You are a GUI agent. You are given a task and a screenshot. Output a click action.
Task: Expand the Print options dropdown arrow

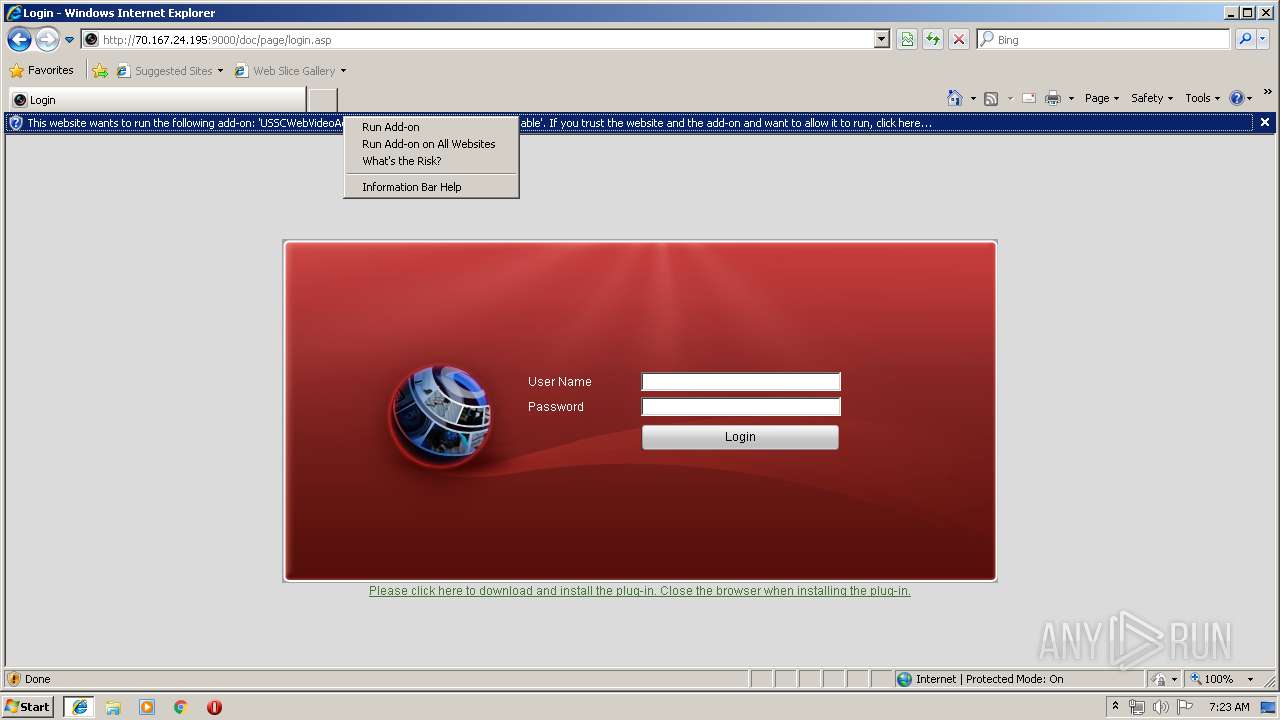(1071, 99)
